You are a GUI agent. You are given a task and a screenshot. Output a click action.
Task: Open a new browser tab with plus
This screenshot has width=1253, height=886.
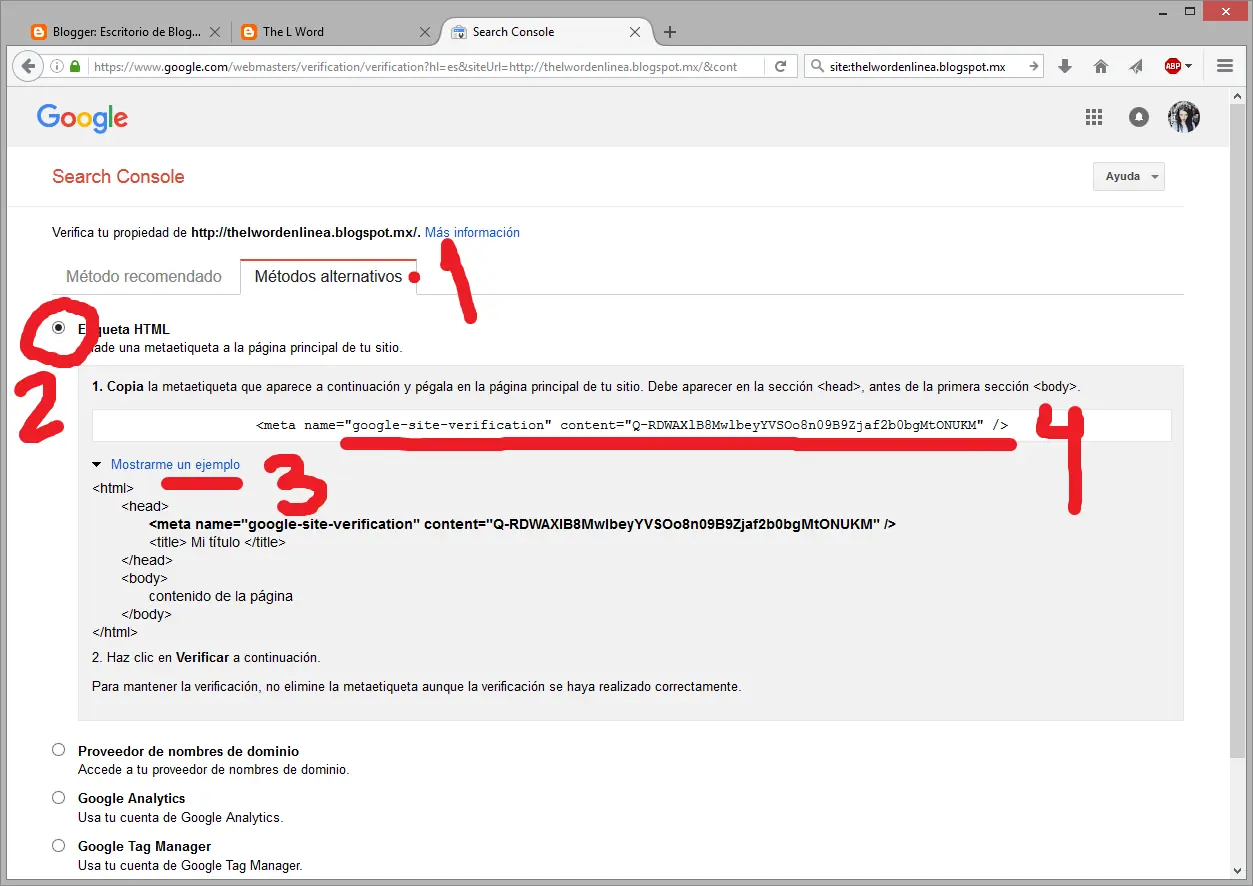(x=670, y=32)
